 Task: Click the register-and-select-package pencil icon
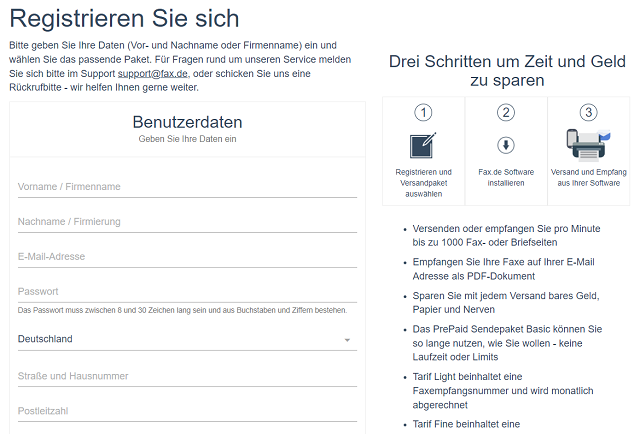point(423,145)
